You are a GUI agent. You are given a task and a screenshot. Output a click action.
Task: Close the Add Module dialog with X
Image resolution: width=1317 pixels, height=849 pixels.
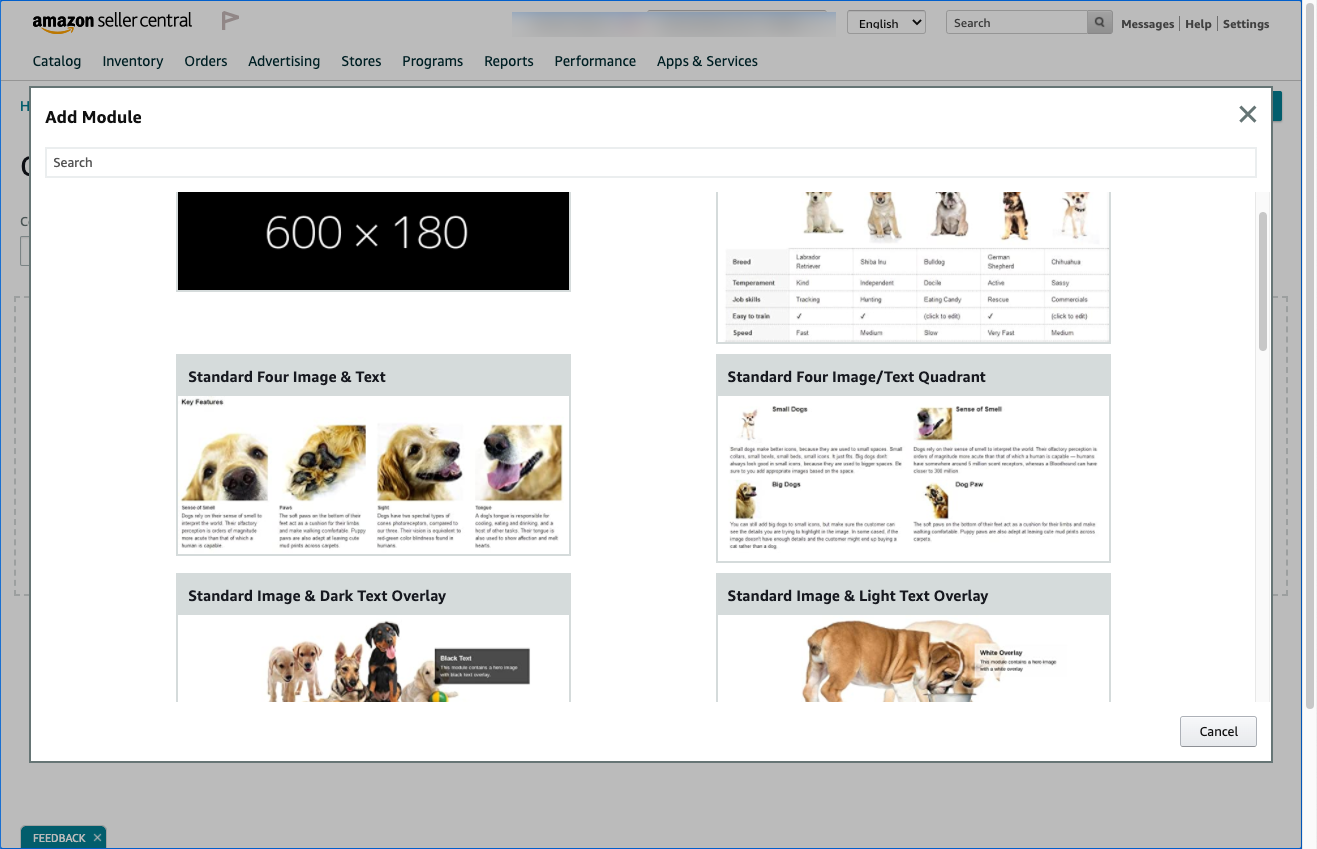point(1247,115)
